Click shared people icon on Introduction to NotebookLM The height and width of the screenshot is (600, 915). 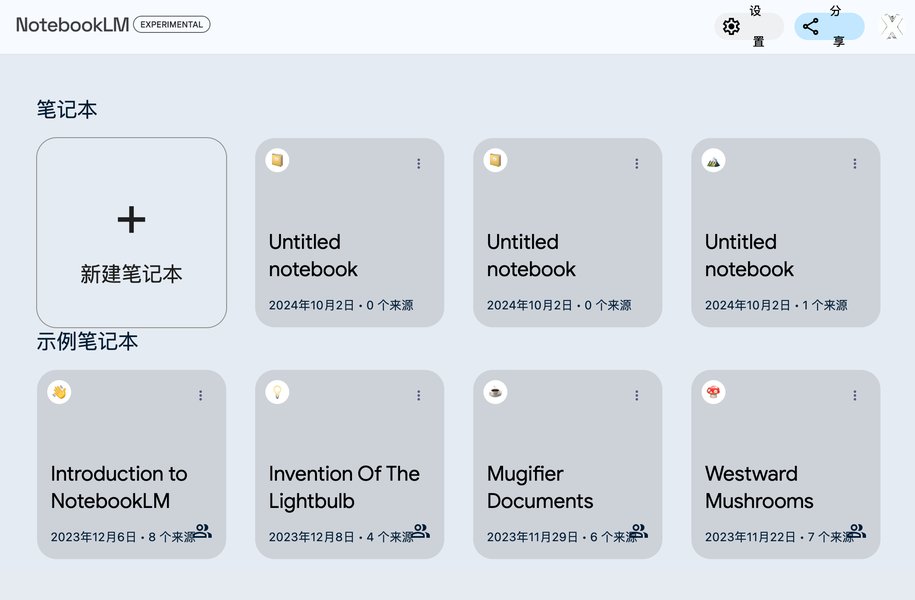point(203,531)
